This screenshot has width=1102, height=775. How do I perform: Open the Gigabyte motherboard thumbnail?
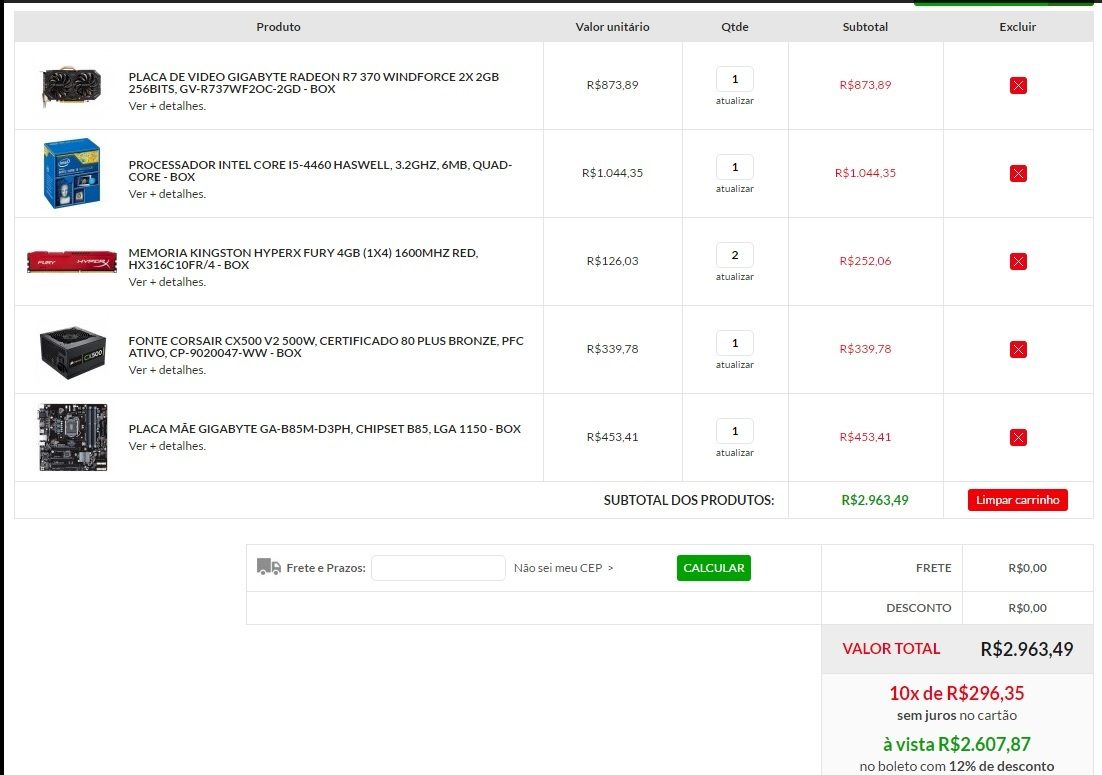[x=73, y=437]
